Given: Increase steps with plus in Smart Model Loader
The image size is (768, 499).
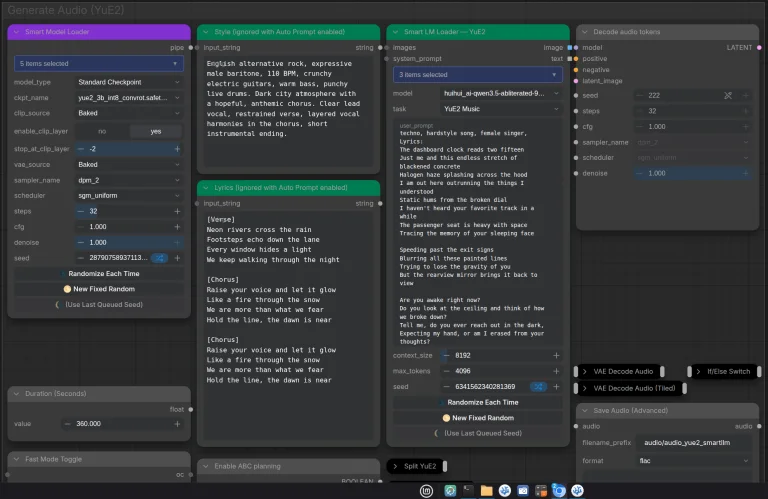Looking at the screenshot, I should click(177, 211).
